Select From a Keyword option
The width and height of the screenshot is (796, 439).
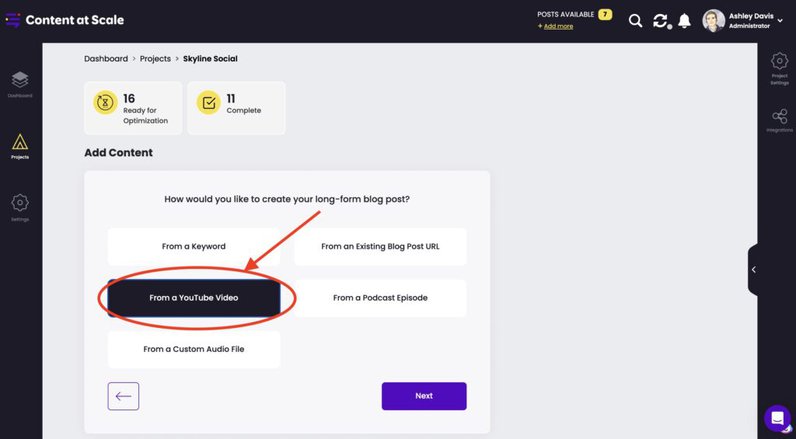coord(194,246)
